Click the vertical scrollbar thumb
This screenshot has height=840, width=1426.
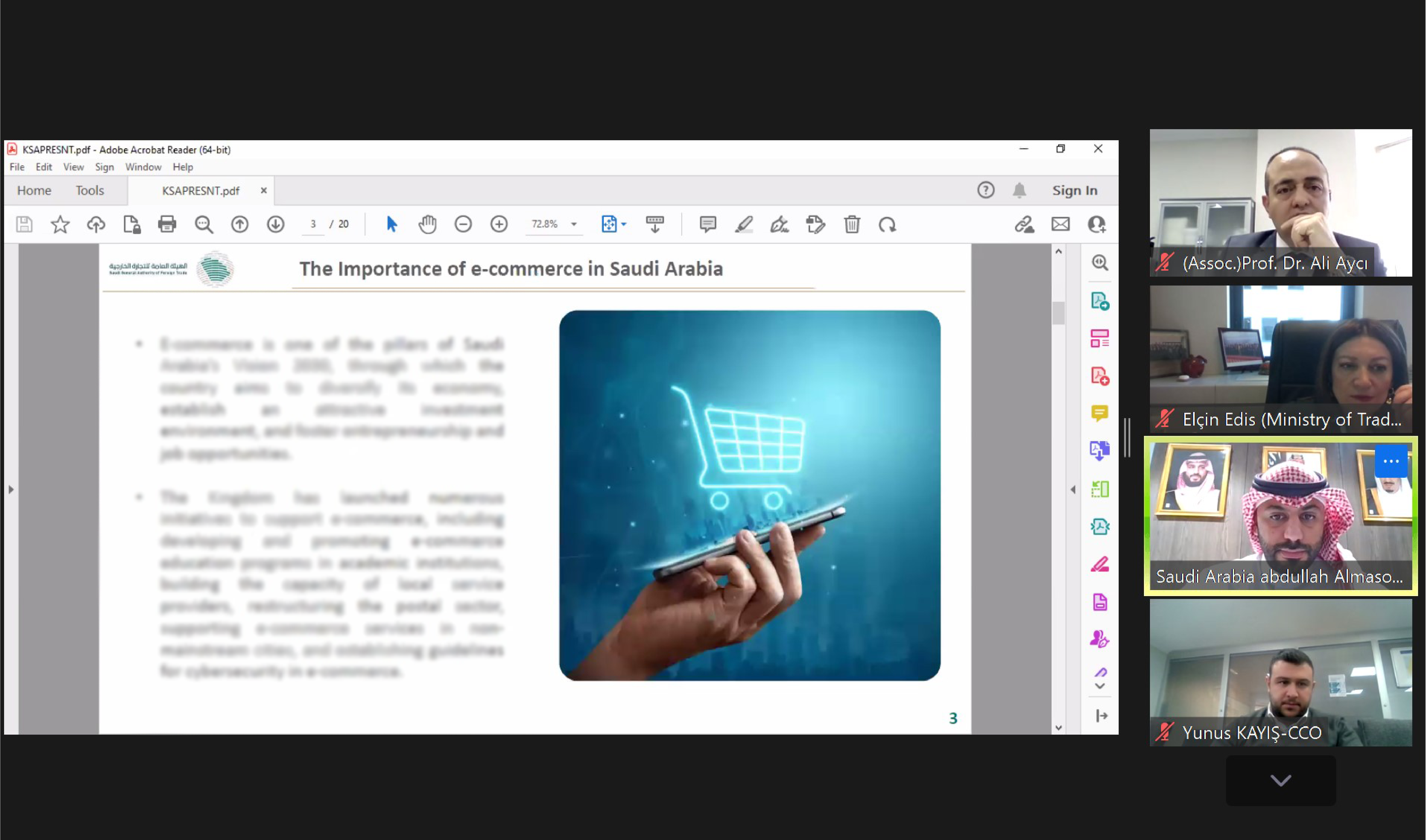coord(1058,313)
